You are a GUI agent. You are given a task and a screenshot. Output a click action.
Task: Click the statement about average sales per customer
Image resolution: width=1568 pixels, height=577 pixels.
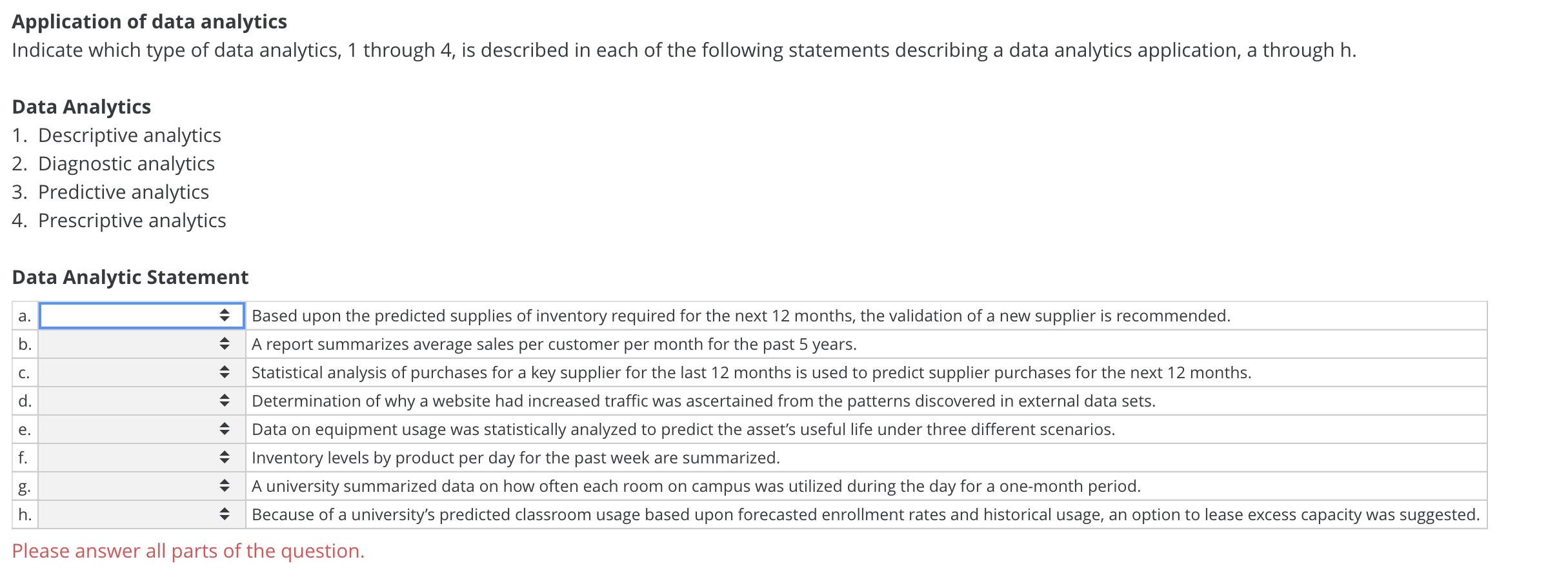tap(554, 344)
